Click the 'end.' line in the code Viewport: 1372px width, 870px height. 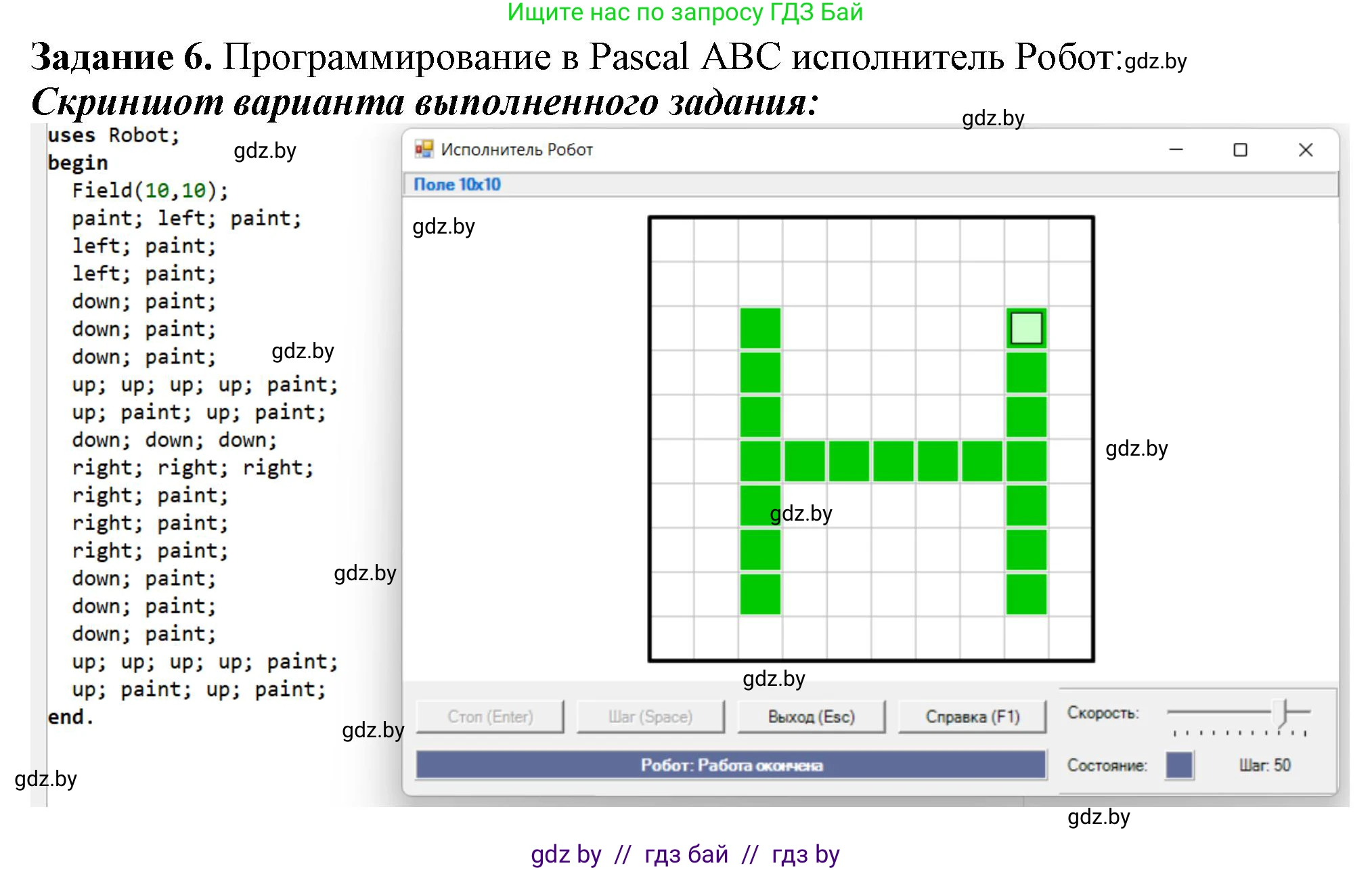(x=70, y=717)
